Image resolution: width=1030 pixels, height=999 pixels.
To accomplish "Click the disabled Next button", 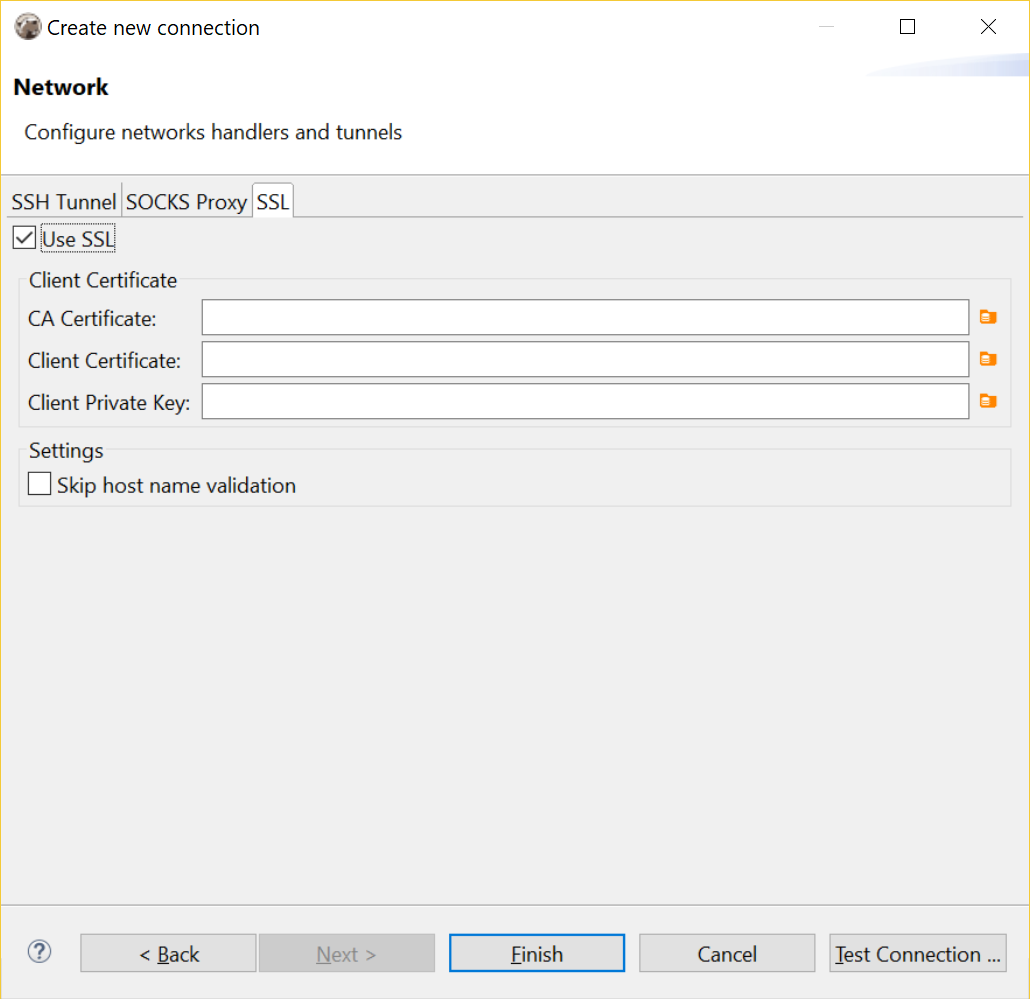I will point(347,952).
